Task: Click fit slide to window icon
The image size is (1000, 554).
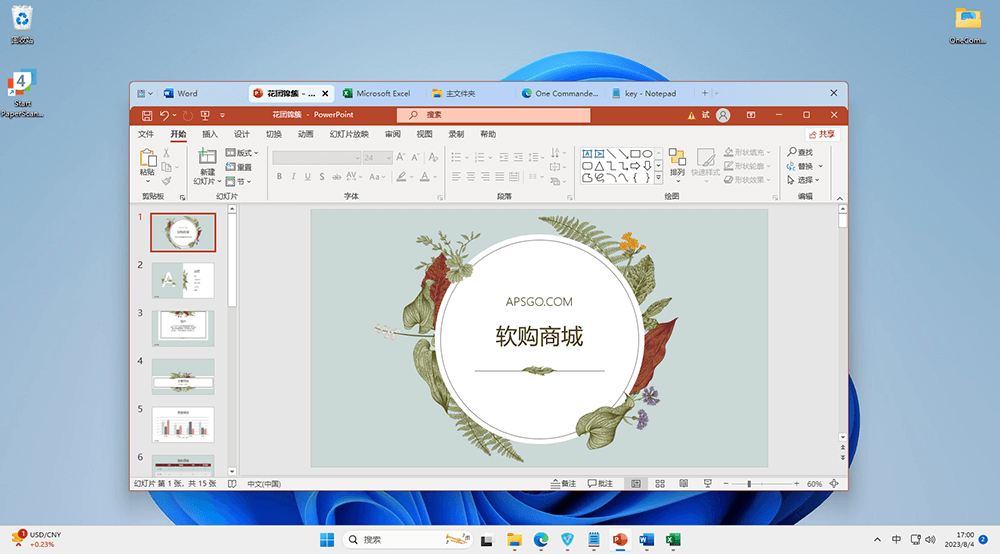Action: 834,484
